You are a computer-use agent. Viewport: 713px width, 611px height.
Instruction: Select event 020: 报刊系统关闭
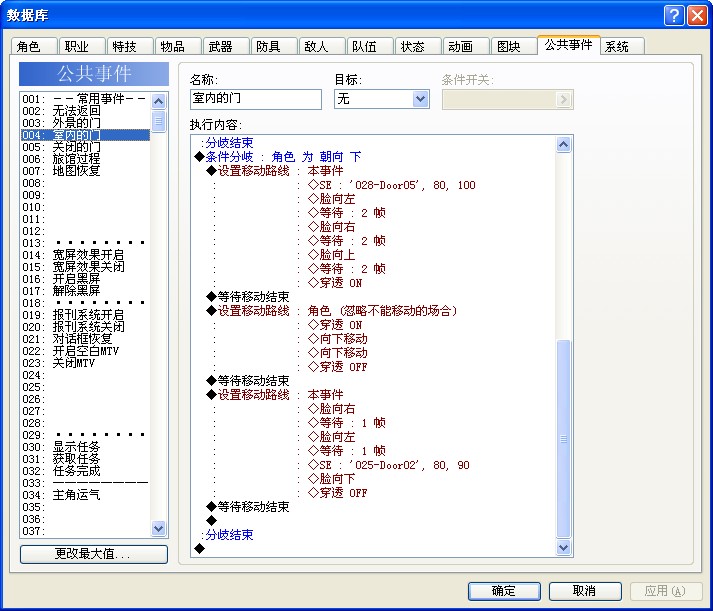(x=85, y=327)
